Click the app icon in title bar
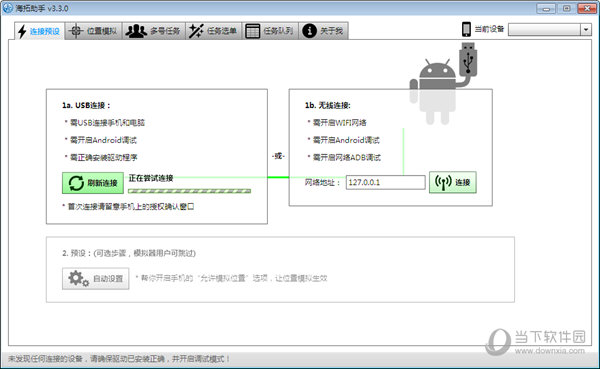The width and height of the screenshot is (600, 369). 8,8
